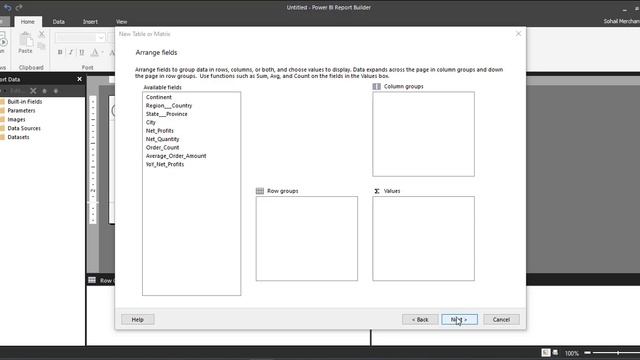Select Continent in Available fields
640x360 pixels.
click(159, 97)
